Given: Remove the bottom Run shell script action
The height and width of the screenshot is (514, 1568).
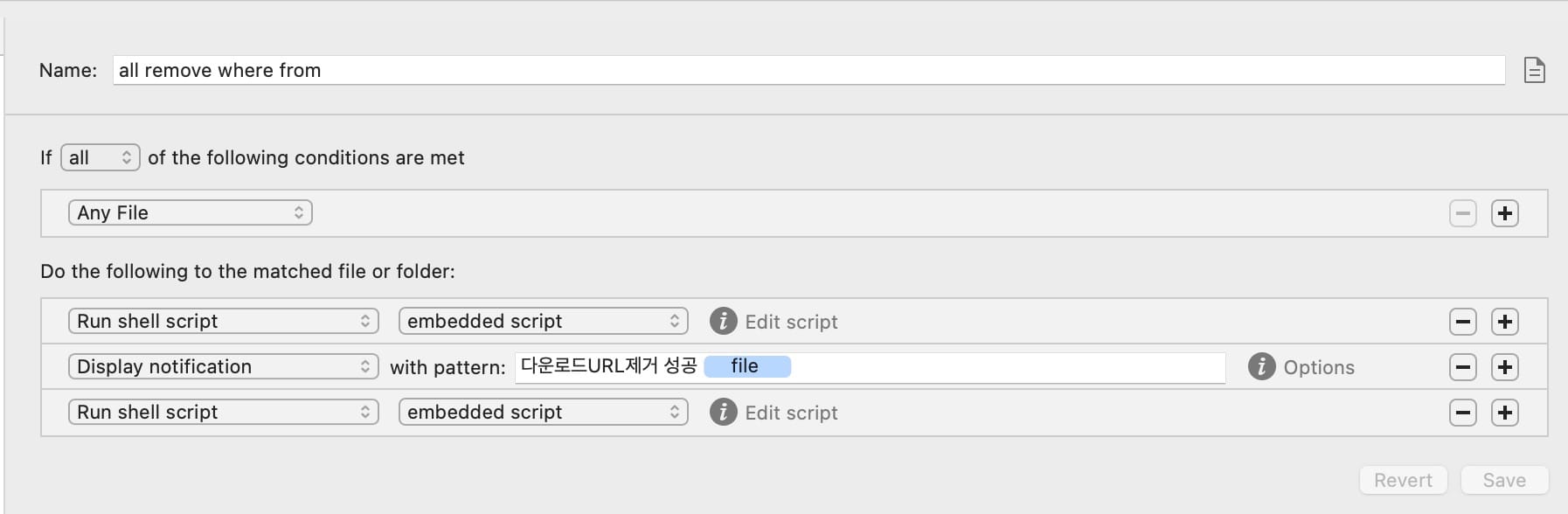Looking at the screenshot, I should [1462, 413].
